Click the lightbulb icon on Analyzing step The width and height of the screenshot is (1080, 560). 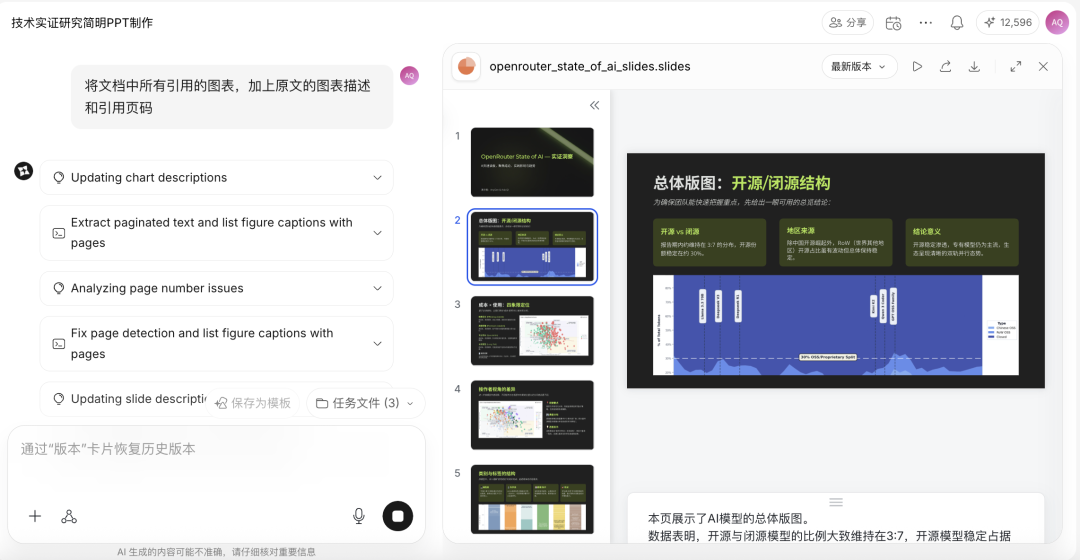coord(59,289)
